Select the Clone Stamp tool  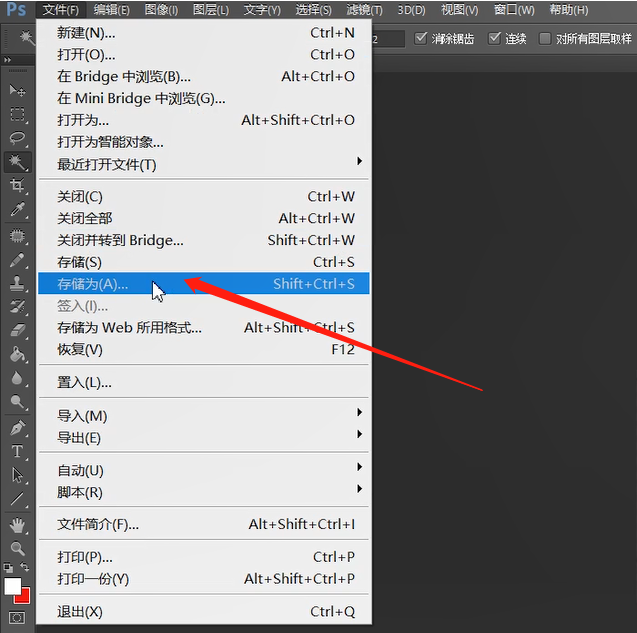pyautogui.click(x=17, y=284)
